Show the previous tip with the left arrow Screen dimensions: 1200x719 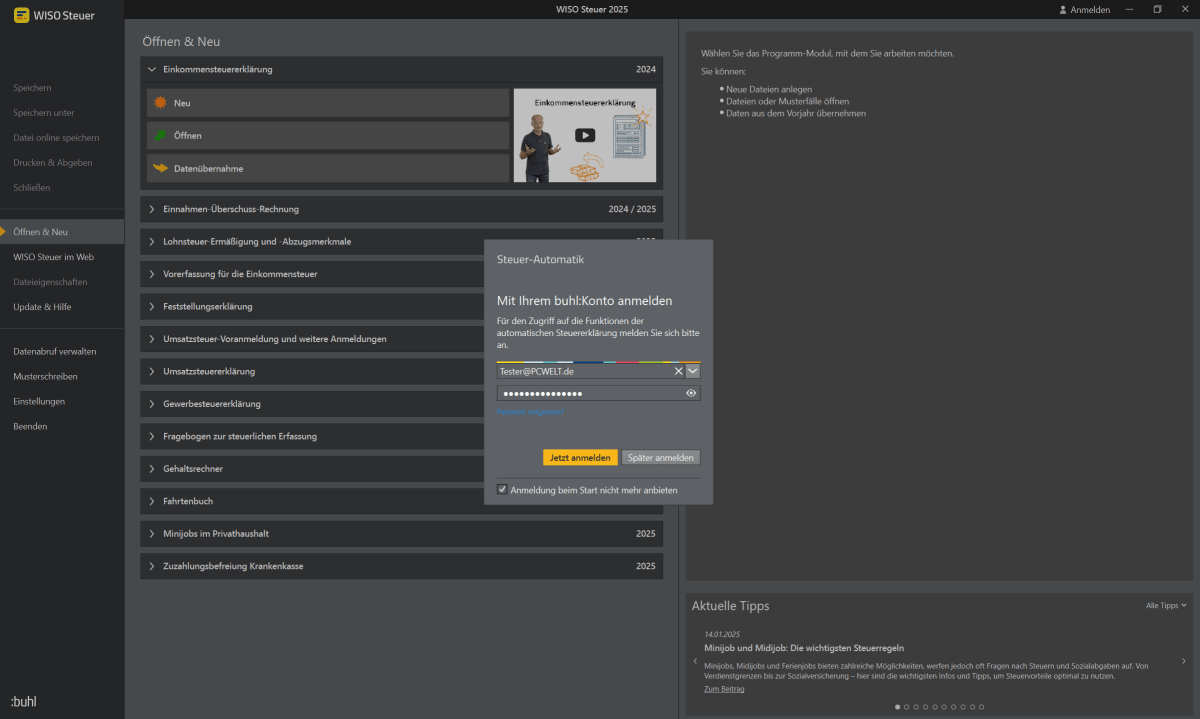click(x=695, y=661)
